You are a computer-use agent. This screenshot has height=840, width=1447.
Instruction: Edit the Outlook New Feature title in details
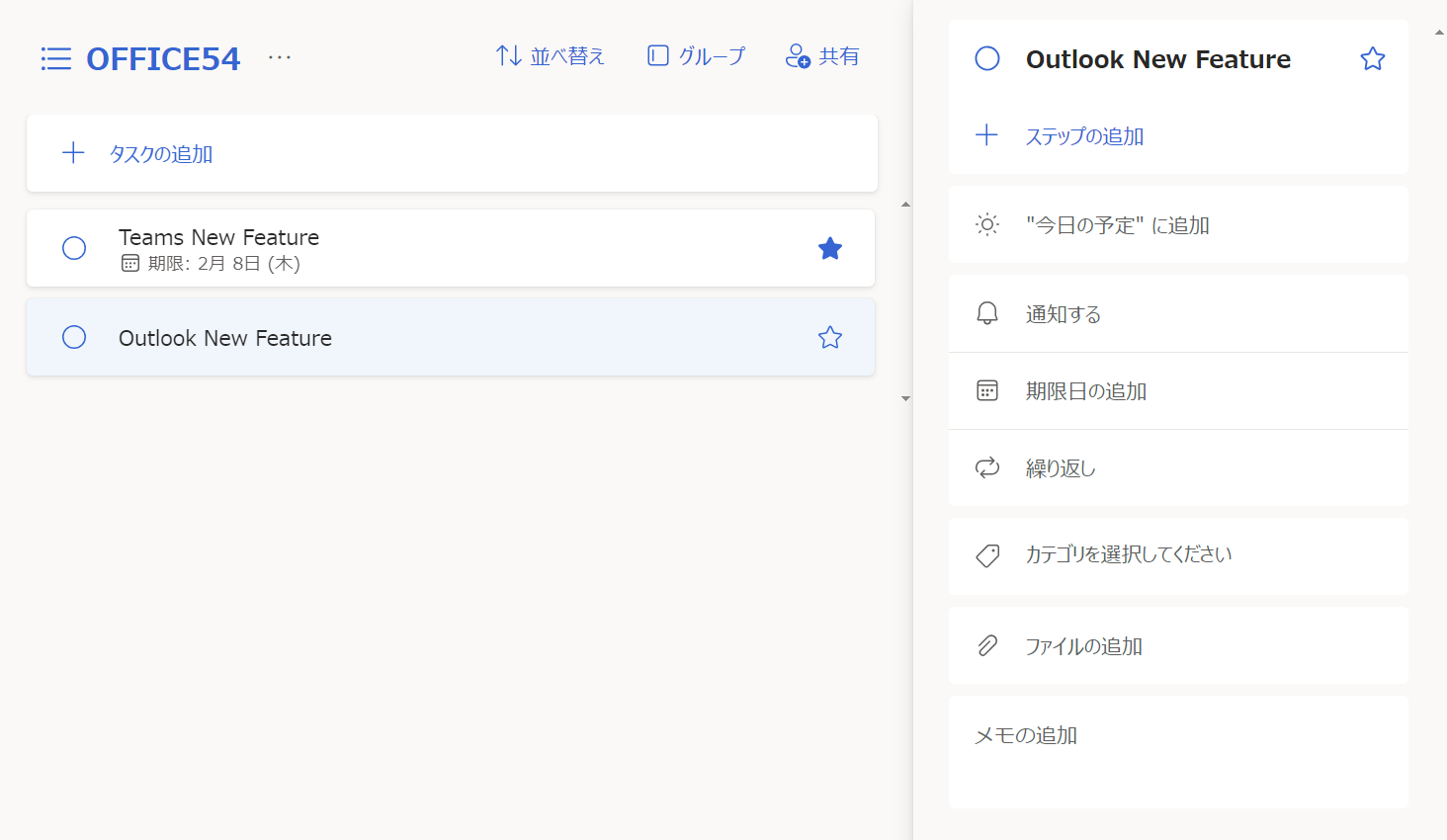tap(1158, 59)
